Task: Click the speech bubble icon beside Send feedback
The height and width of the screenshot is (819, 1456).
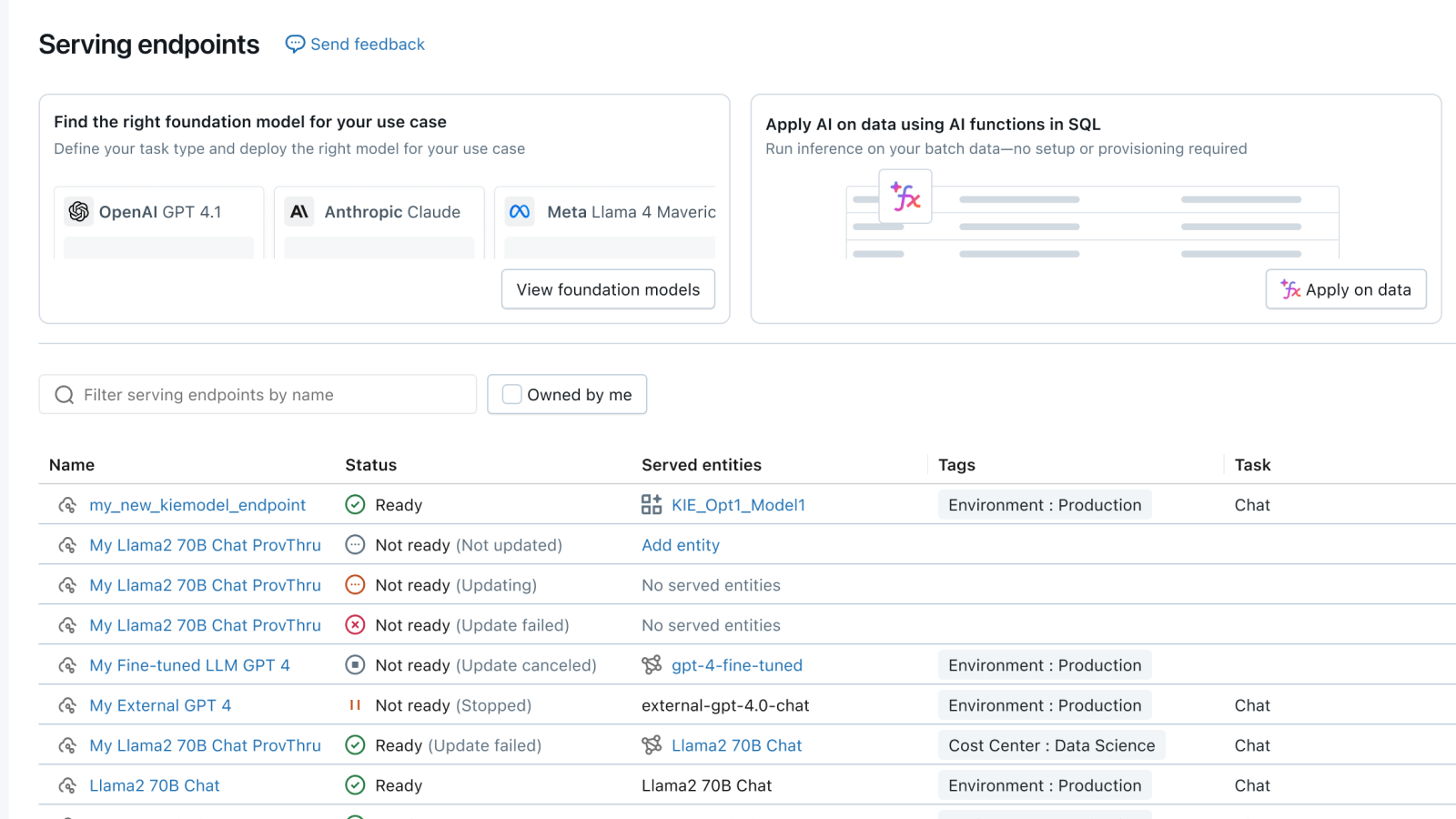Action: coord(294,44)
